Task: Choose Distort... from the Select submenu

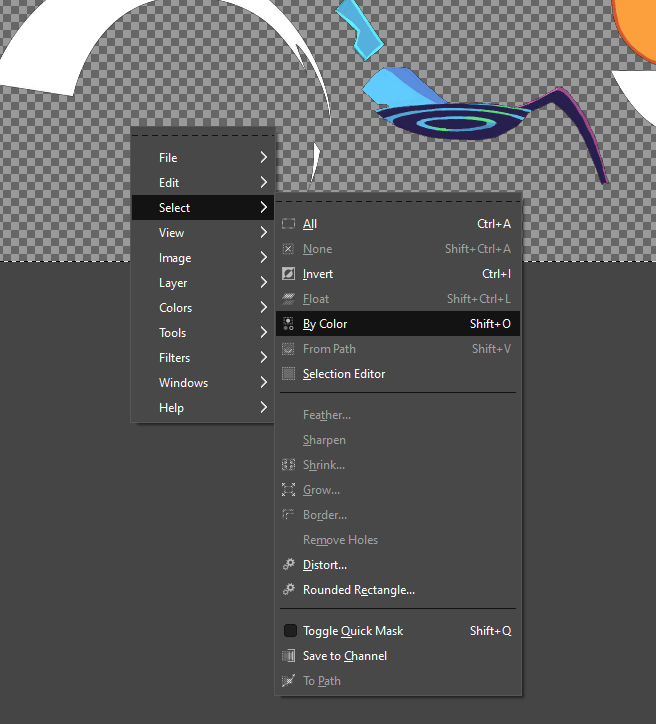Action: [325, 565]
